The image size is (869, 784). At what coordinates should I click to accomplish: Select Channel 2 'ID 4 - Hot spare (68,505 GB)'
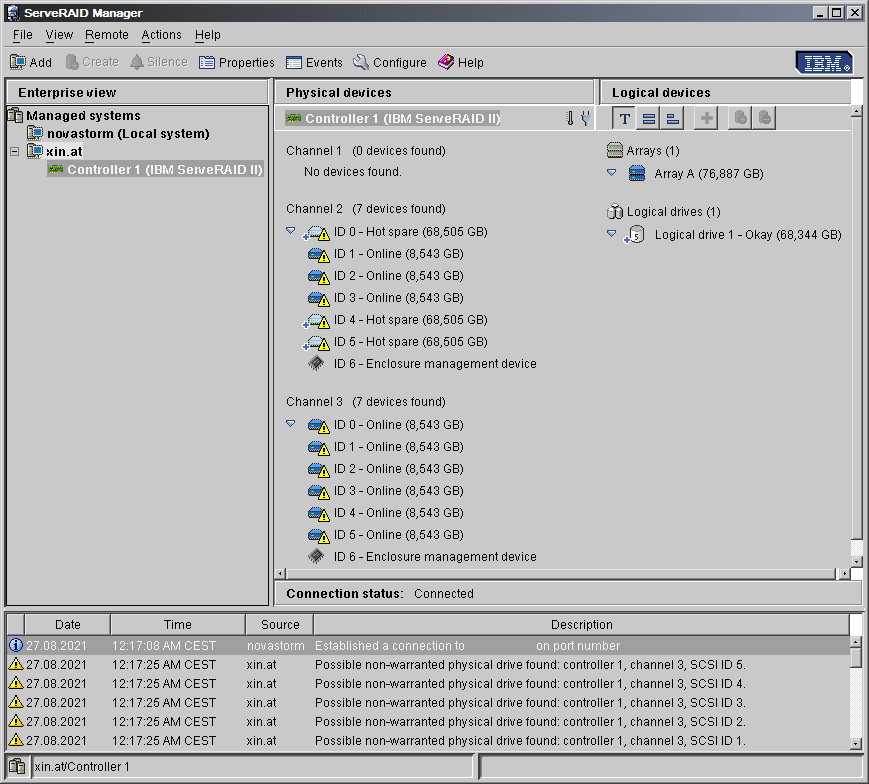411,320
